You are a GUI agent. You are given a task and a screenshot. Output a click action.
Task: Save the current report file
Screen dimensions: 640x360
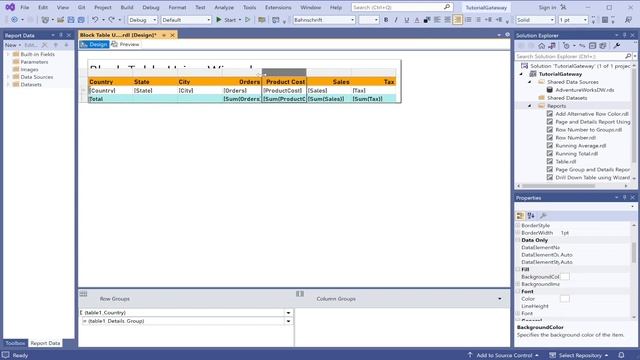pyautogui.click(x=71, y=20)
